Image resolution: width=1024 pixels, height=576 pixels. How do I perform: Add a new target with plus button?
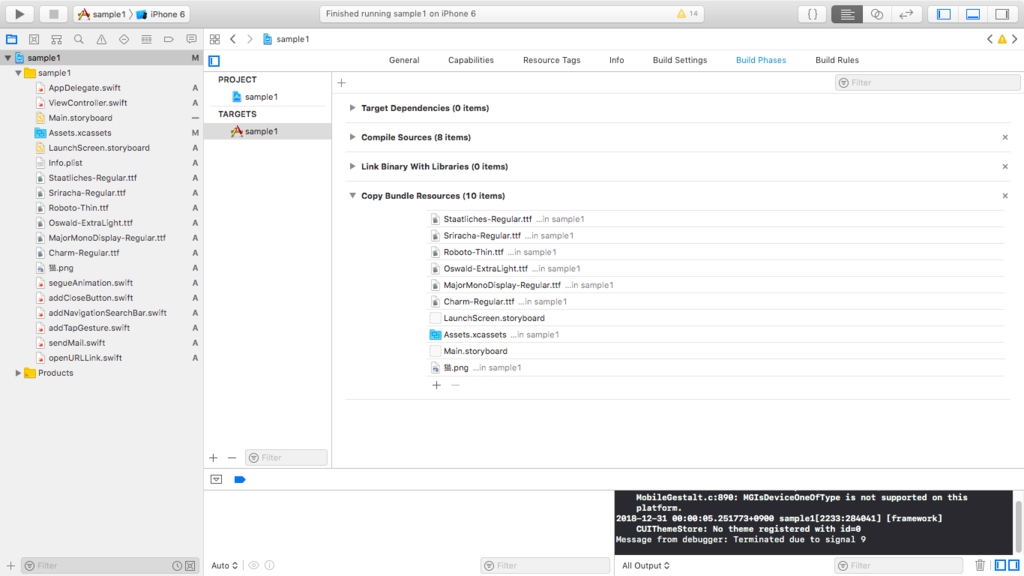coord(214,458)
